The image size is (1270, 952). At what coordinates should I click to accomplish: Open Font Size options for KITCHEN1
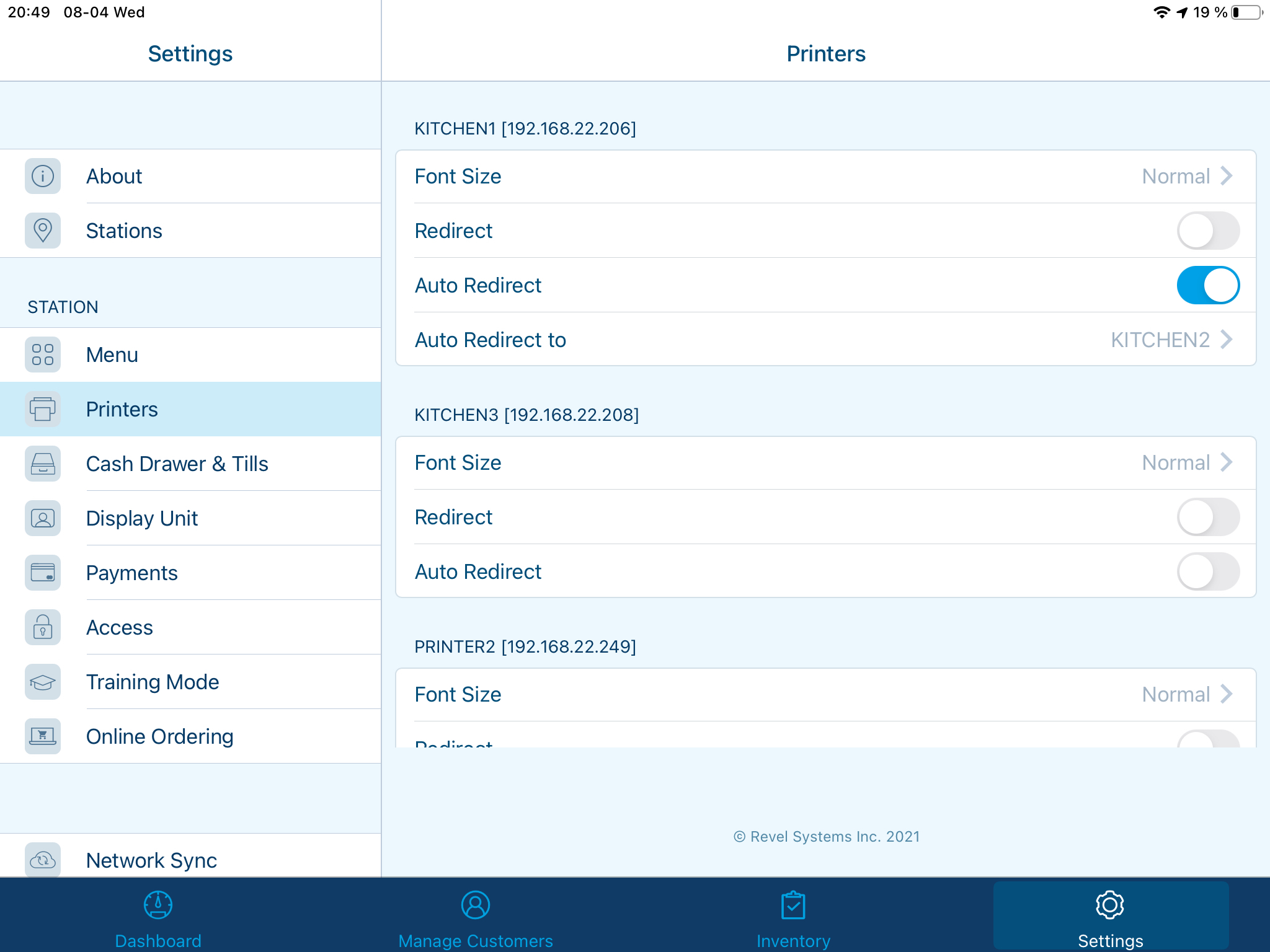[825, 177]
